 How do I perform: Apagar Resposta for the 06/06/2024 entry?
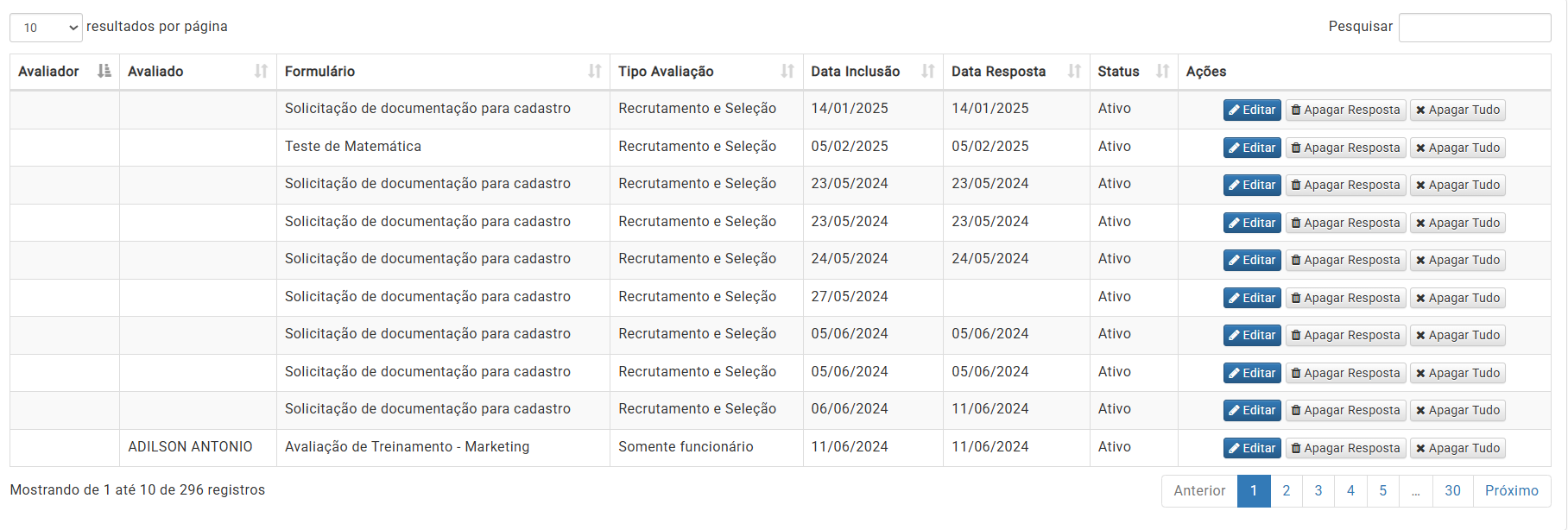[x=1345, y=410]
